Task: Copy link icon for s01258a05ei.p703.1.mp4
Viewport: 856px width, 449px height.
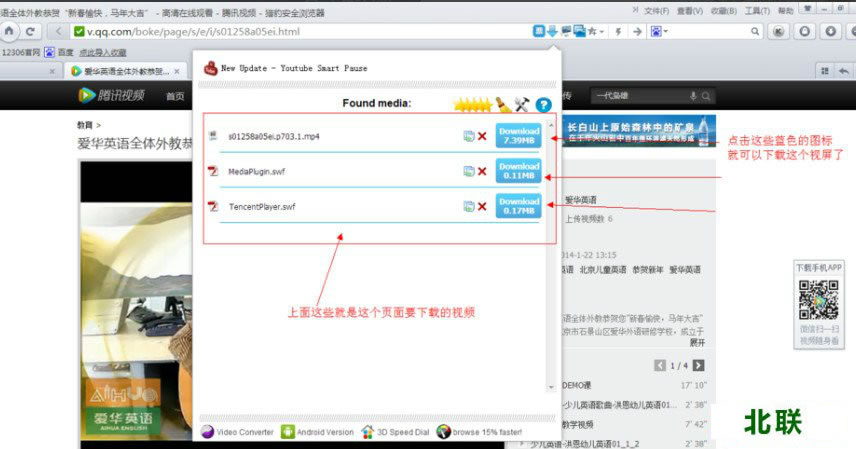Action: point(468,136)
